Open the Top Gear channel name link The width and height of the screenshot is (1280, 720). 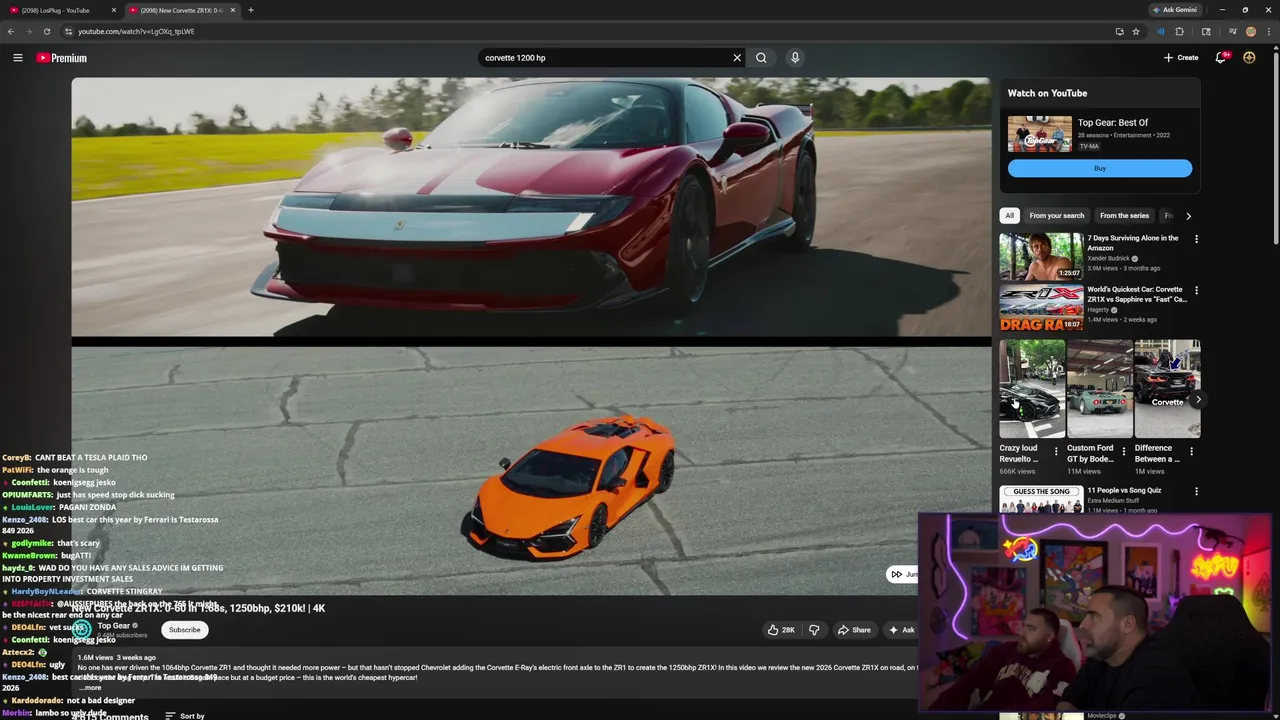coord(113,626)
